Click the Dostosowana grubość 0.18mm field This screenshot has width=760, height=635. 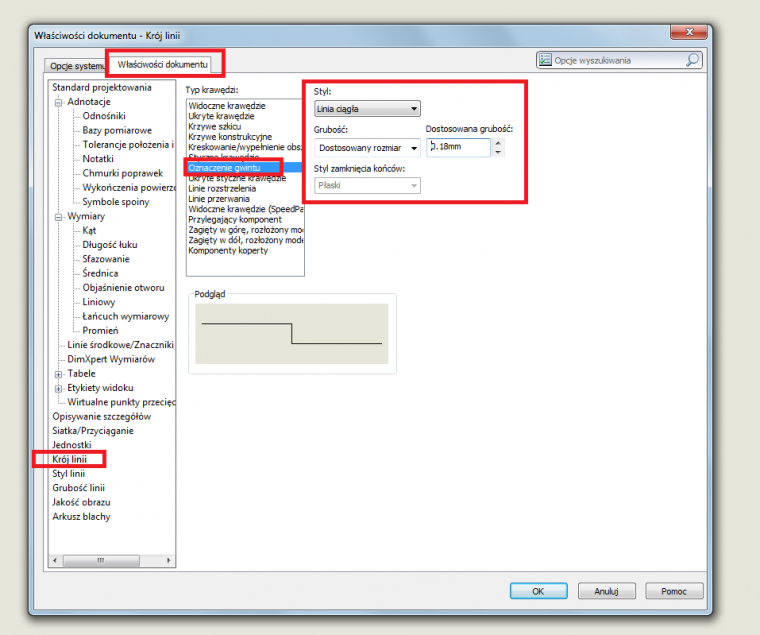click(459, 147)
